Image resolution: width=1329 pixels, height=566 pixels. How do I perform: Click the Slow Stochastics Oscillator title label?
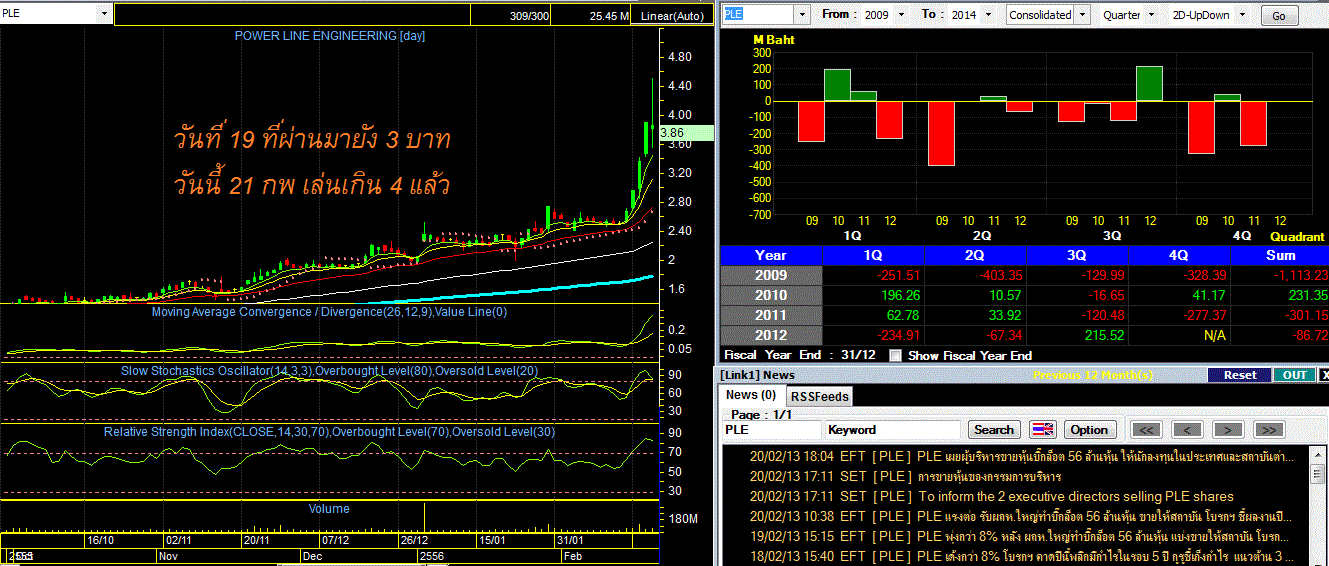330,371
